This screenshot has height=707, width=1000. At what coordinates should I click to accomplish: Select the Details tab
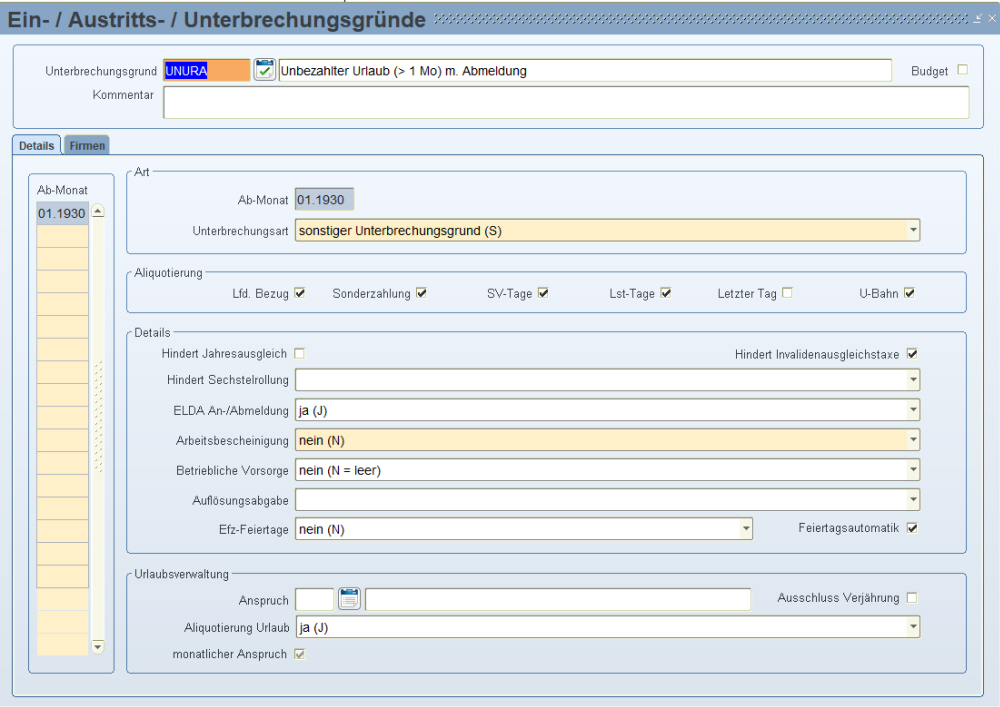[x=36, y=145]
